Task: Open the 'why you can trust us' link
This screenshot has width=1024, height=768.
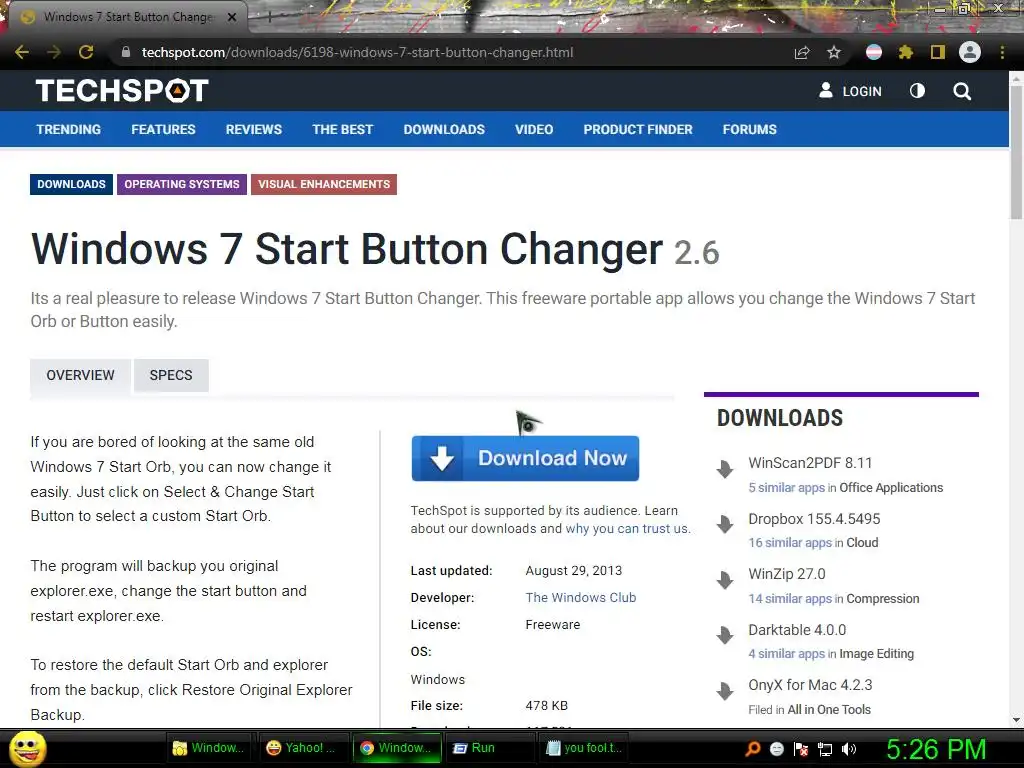Action: tap(627, 528)
